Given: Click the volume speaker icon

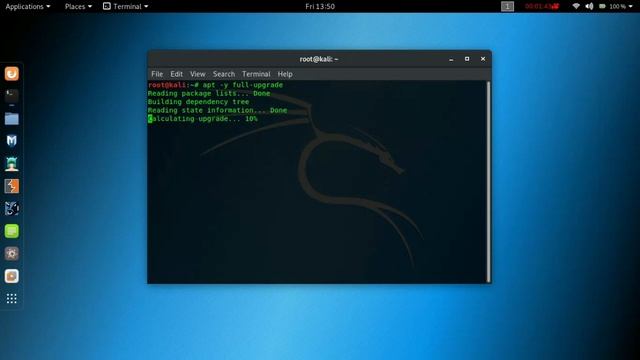Looking at the screenshot, I should [x=589, y=6].
